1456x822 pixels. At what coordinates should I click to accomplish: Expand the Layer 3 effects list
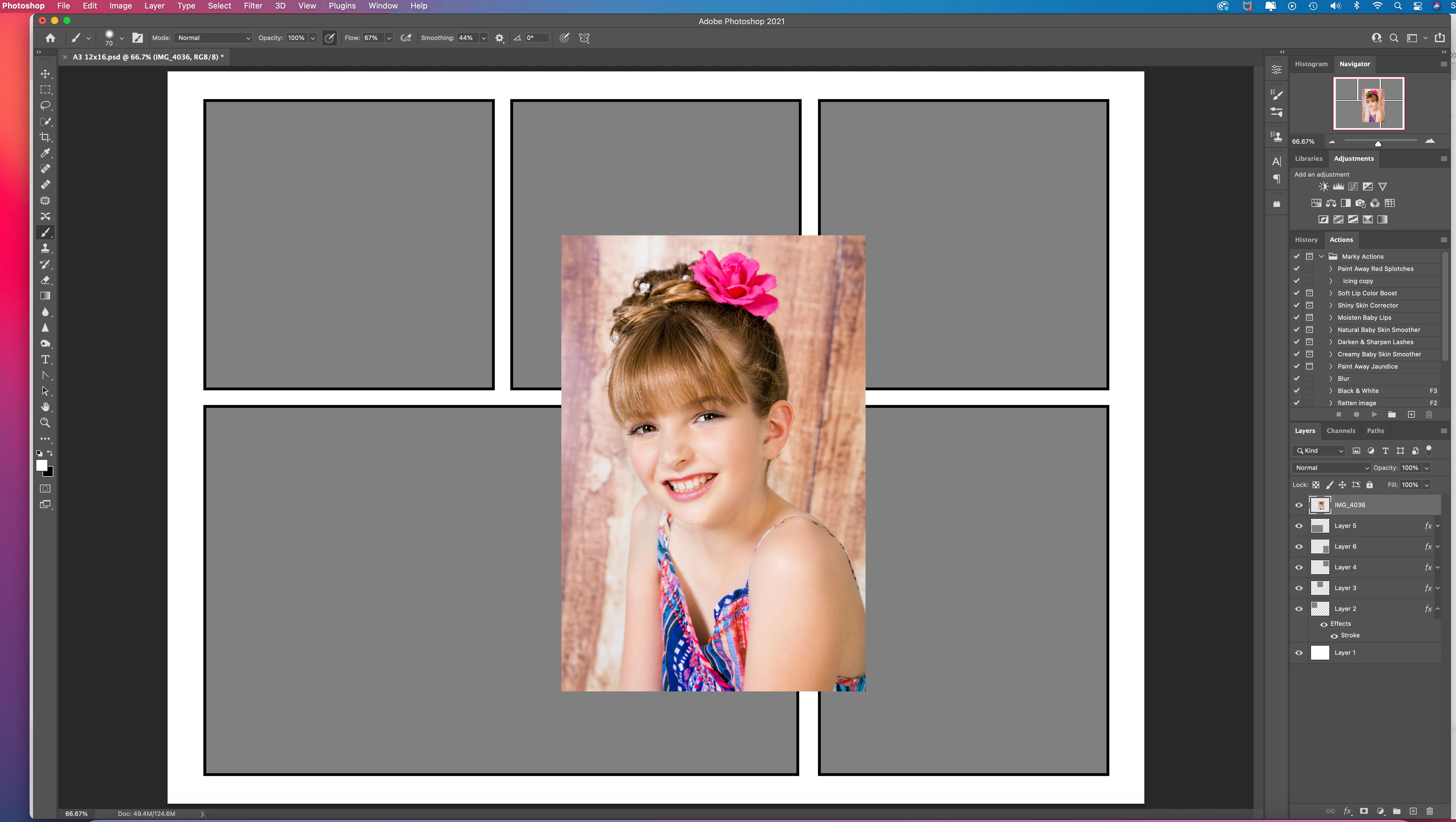tap(1437, 588)
